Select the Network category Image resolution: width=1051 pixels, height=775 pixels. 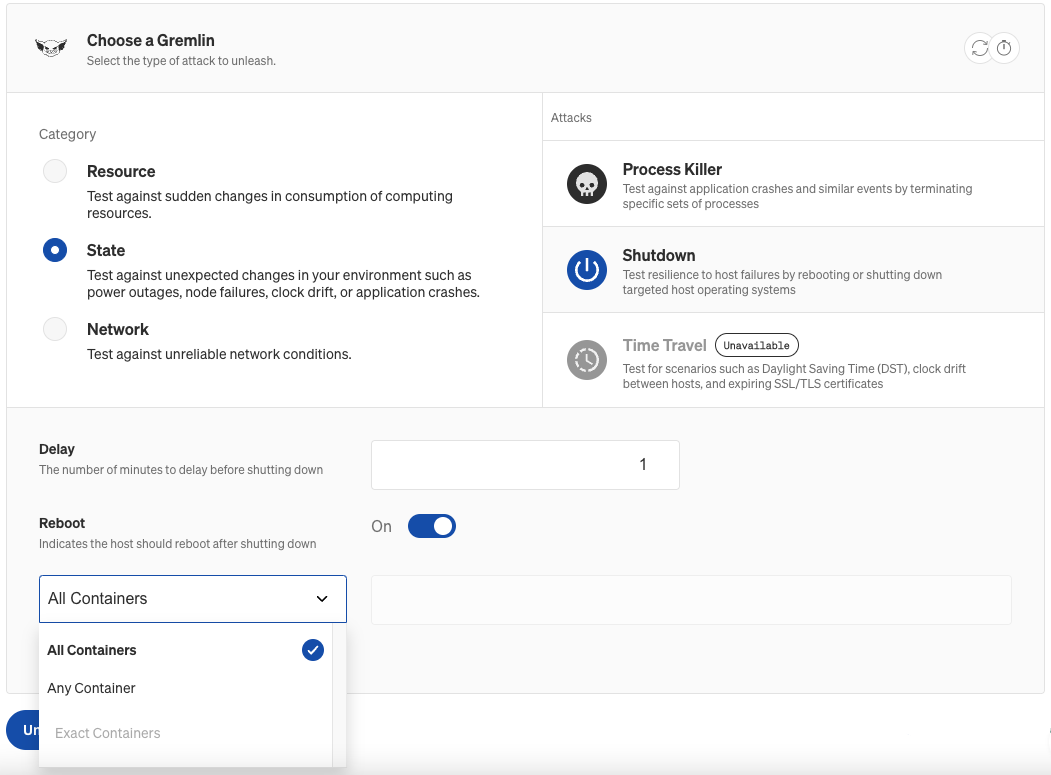55,328
